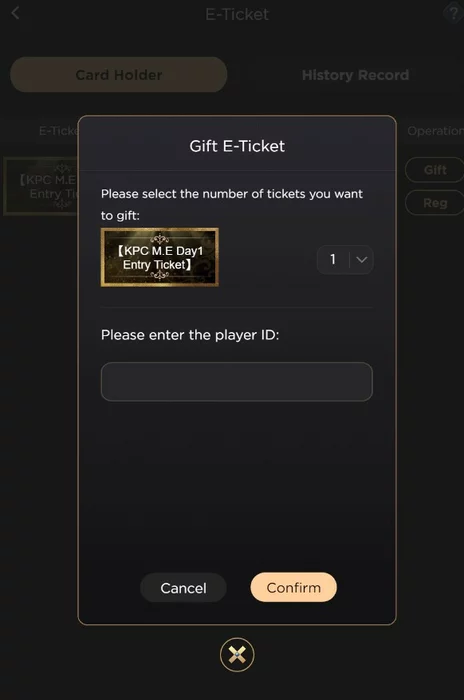Open the help question mark icon
This screenshot has height=700, width=464.
(453, 14)
